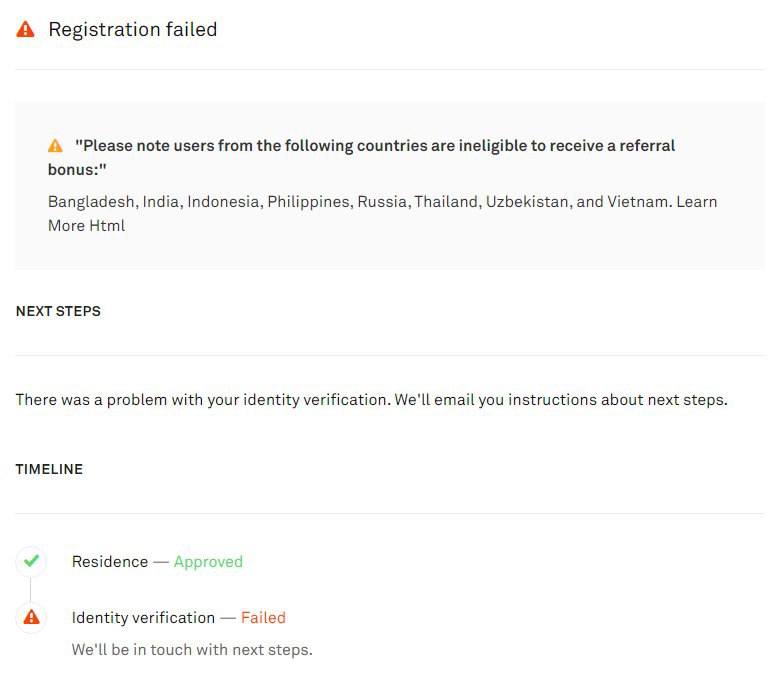Click the Identity verification timeline entry
Image resolution: width=770 pixels, height=687 pixels.
pyautogui.click(x=179, y=617)
